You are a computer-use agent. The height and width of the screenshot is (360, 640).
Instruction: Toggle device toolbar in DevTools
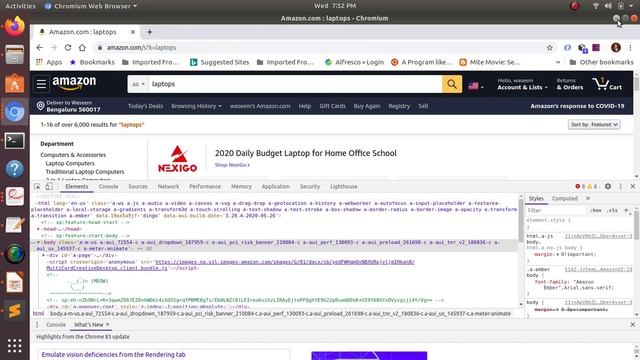click(49, 187)
